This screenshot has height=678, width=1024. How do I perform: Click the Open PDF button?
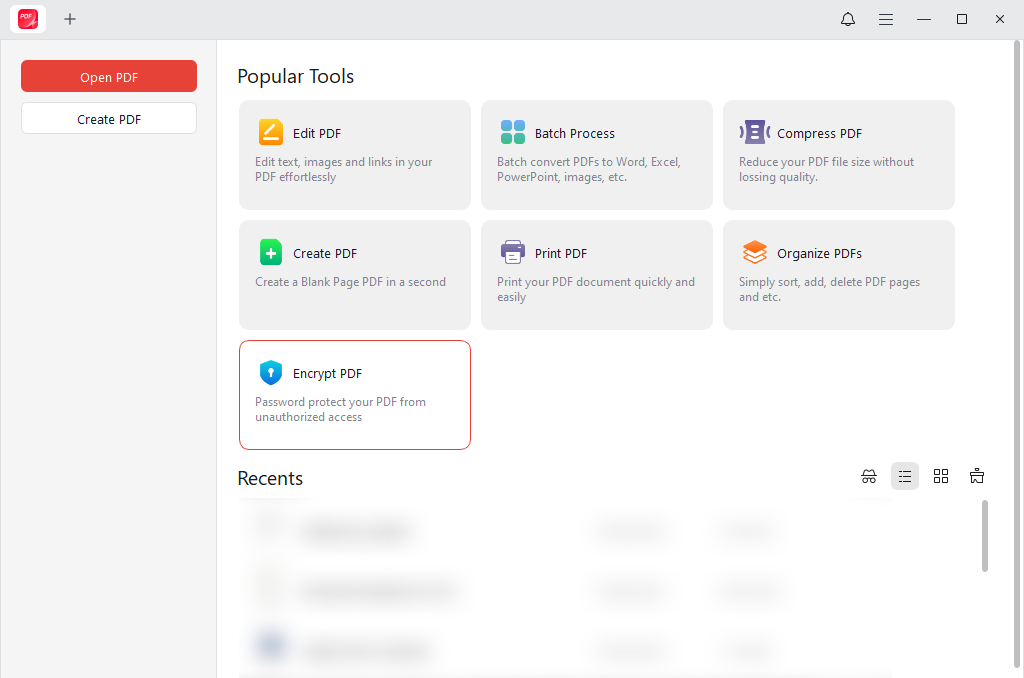(108, 76)
